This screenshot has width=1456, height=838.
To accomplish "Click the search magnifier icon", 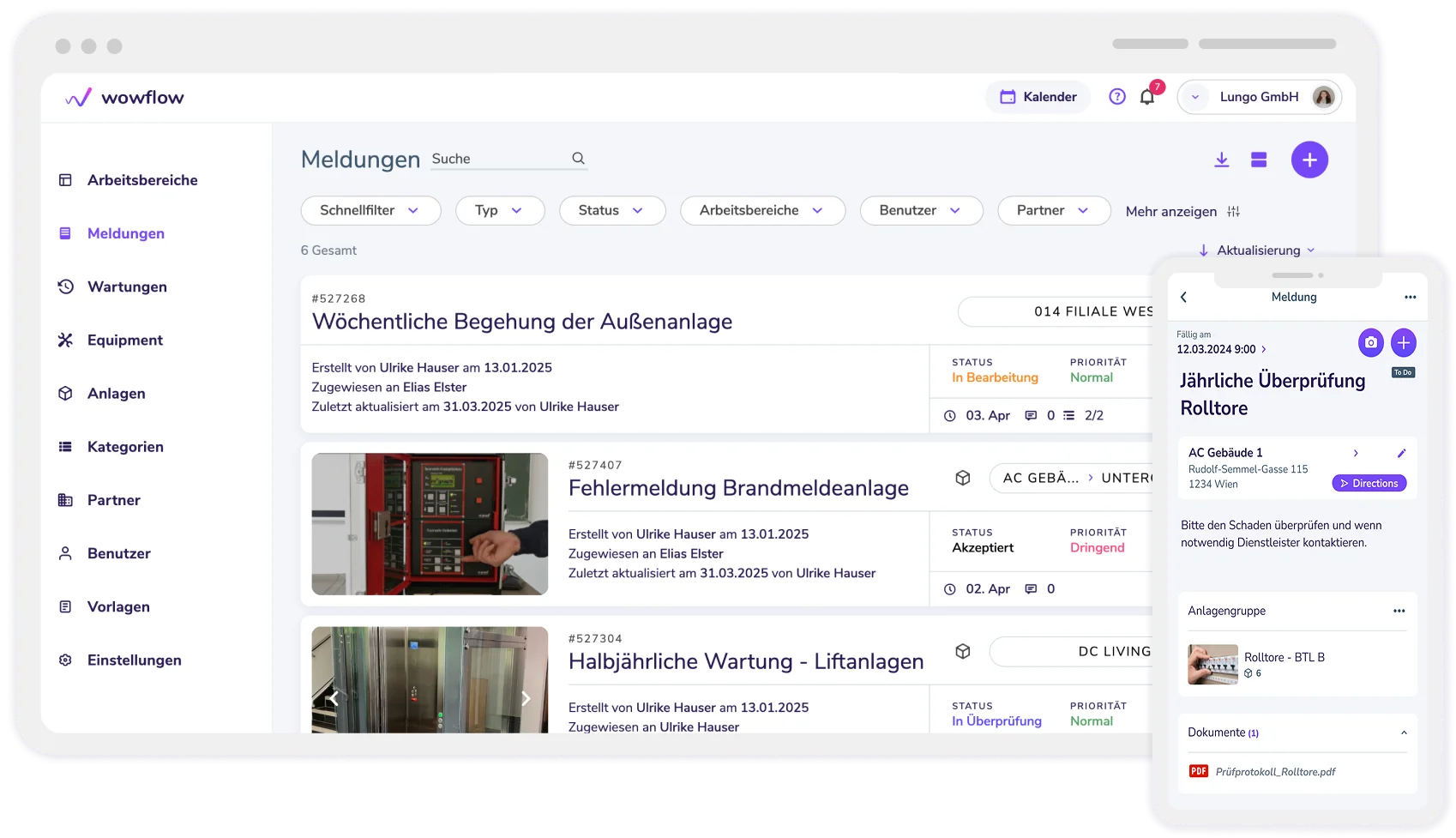I will click(x=579, y=159).
